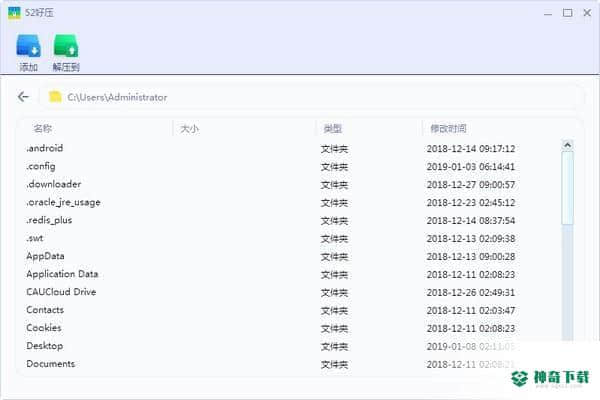
Task: Click the vertical scrollbar thumb
Action: (x=567, y=188)
